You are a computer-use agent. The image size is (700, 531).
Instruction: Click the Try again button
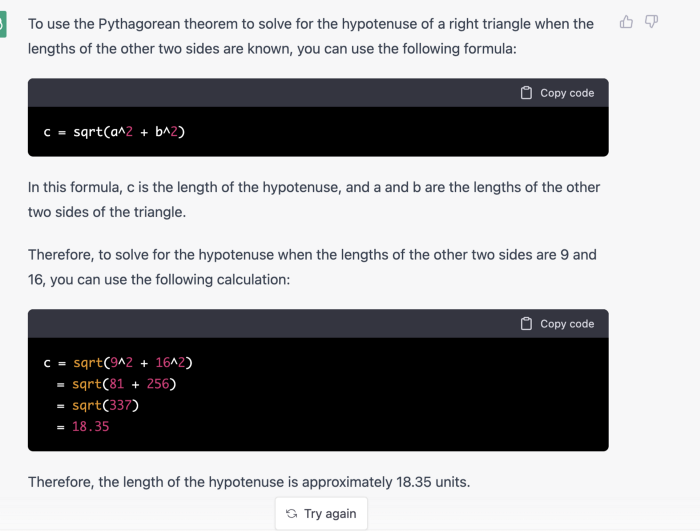point(321,514)
